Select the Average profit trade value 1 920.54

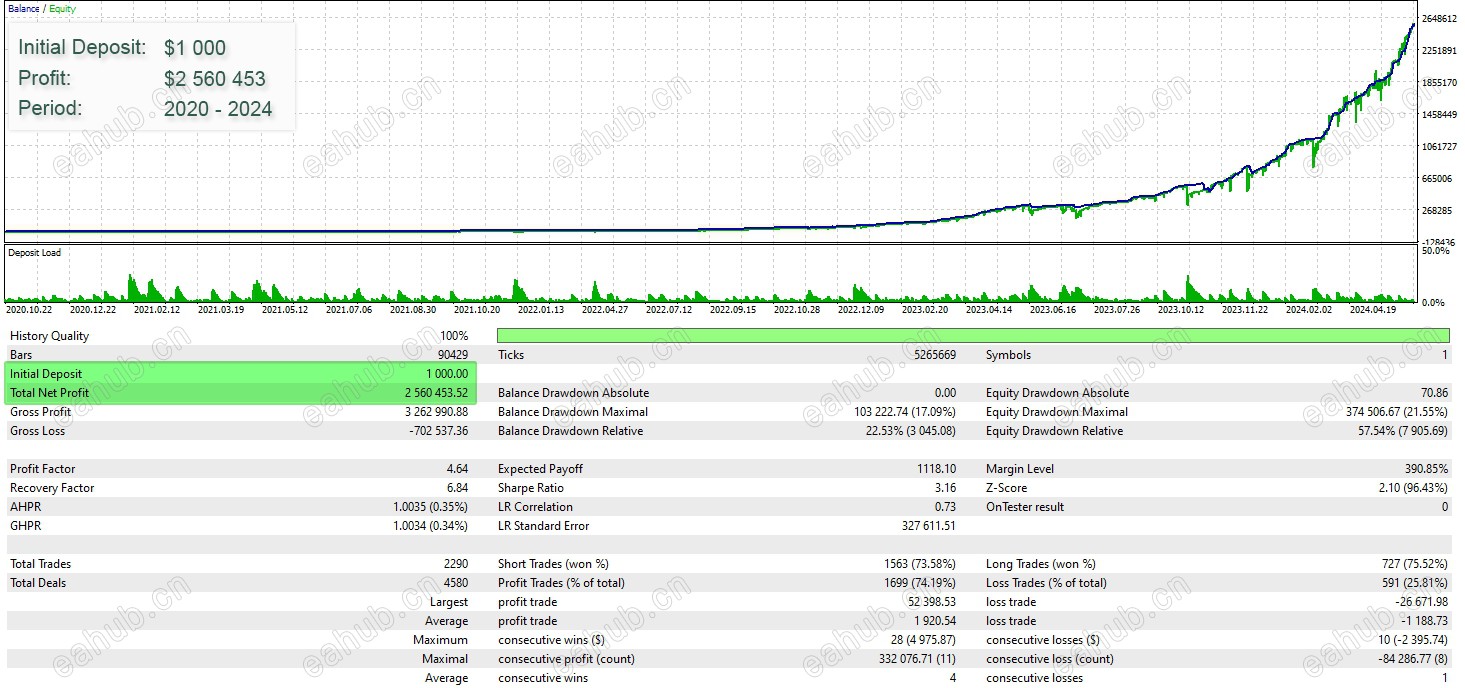934,621
